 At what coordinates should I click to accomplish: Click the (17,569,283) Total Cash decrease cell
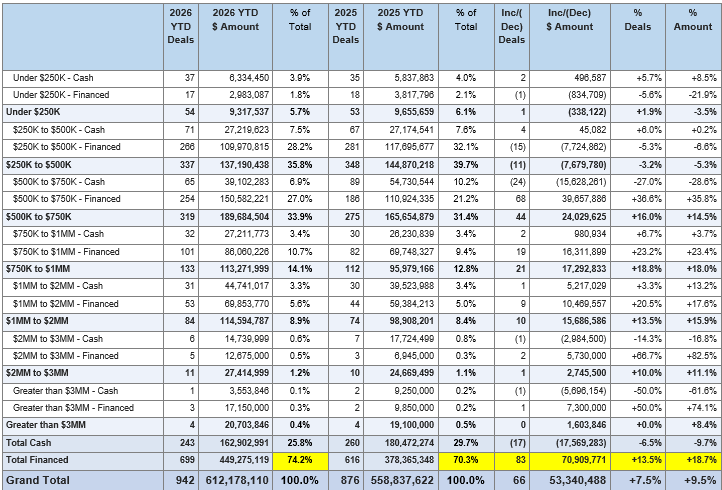(570, 443)
